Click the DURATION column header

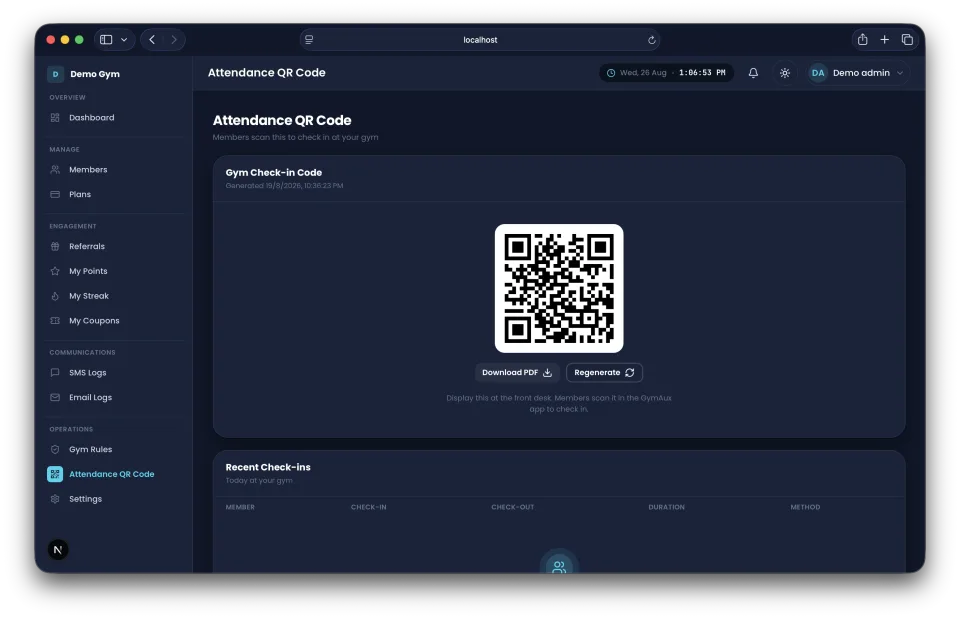667,507
